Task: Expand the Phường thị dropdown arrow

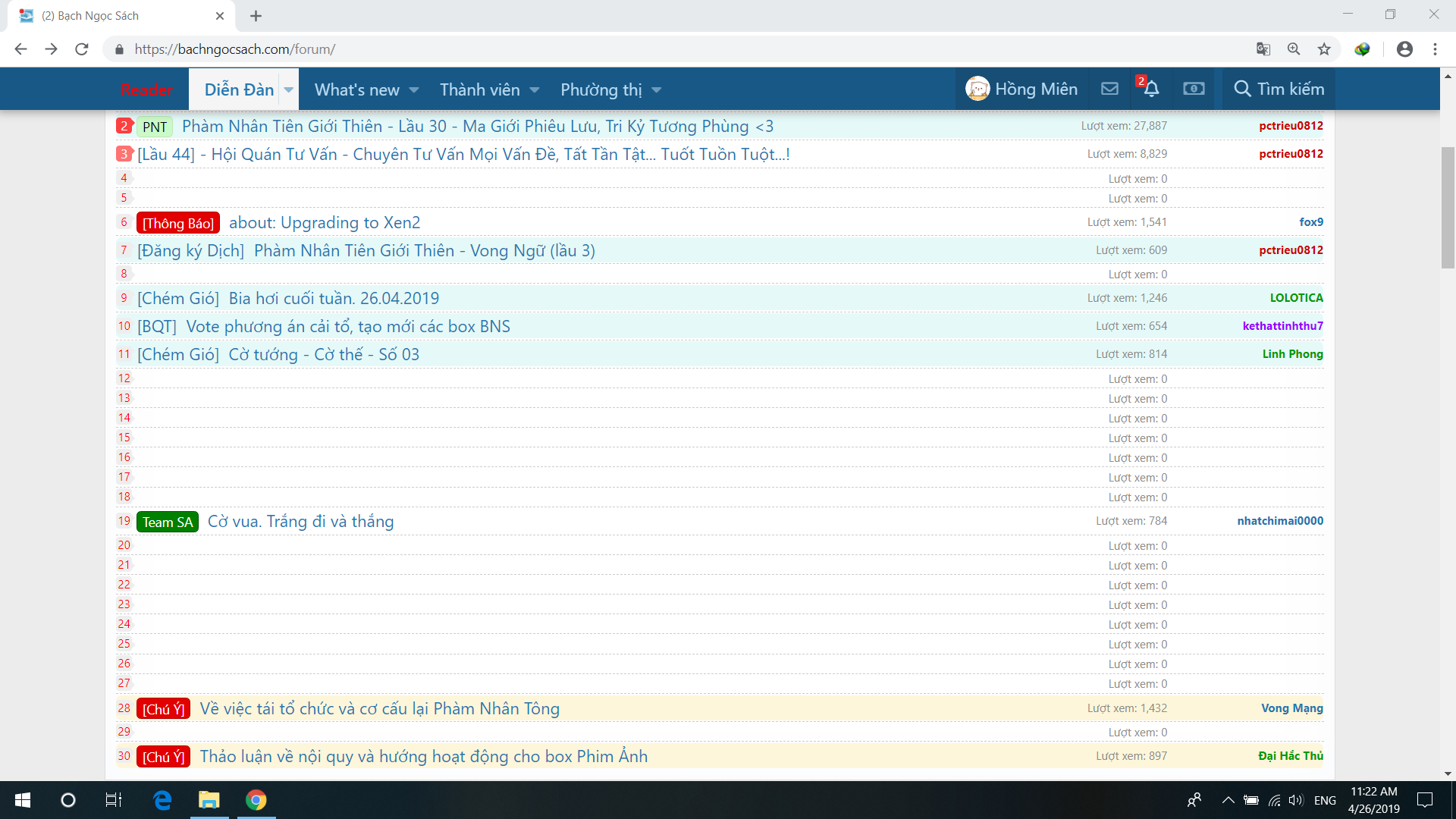Action: 657,89
